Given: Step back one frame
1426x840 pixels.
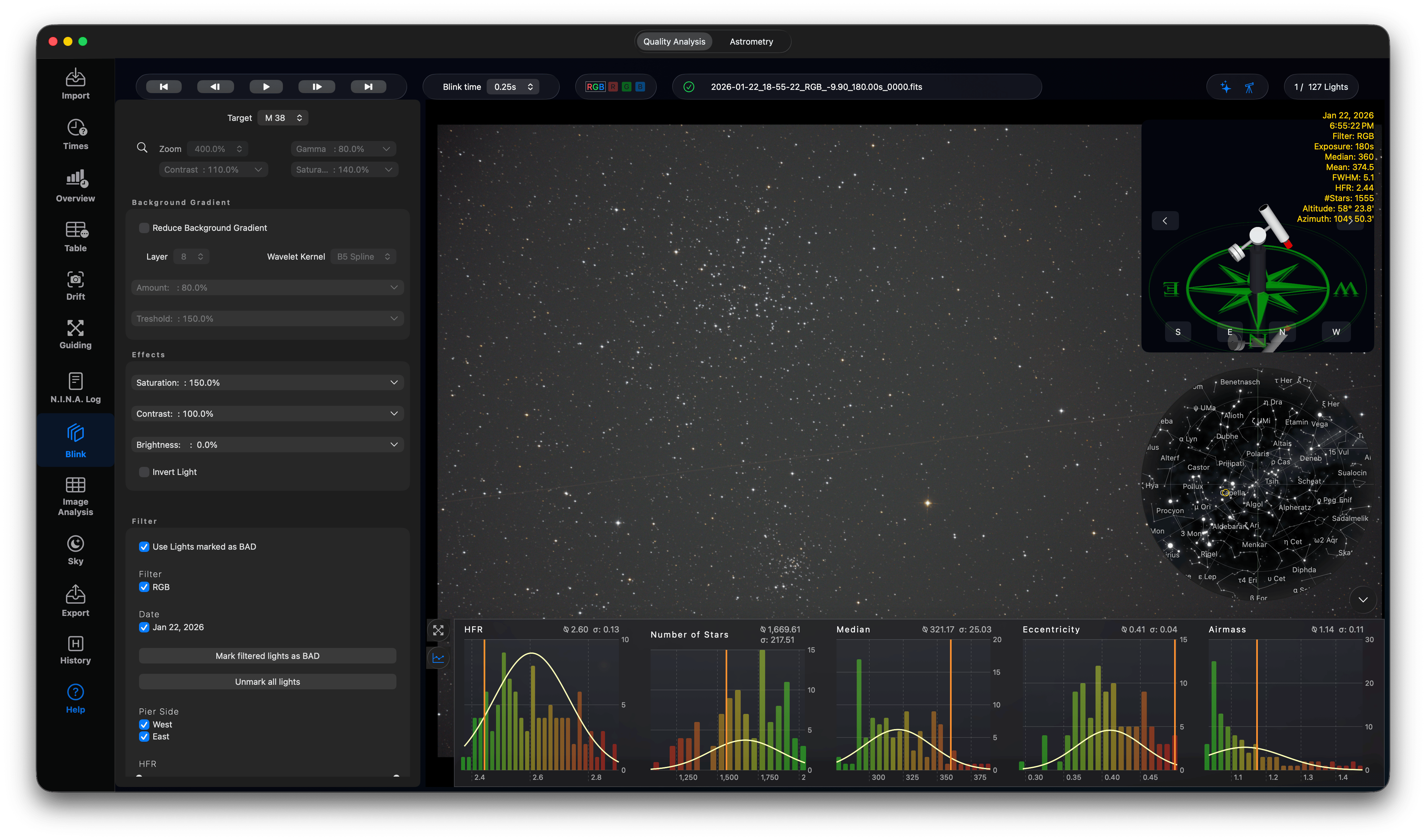Looking at the screenshot, I should click(215, 87).
